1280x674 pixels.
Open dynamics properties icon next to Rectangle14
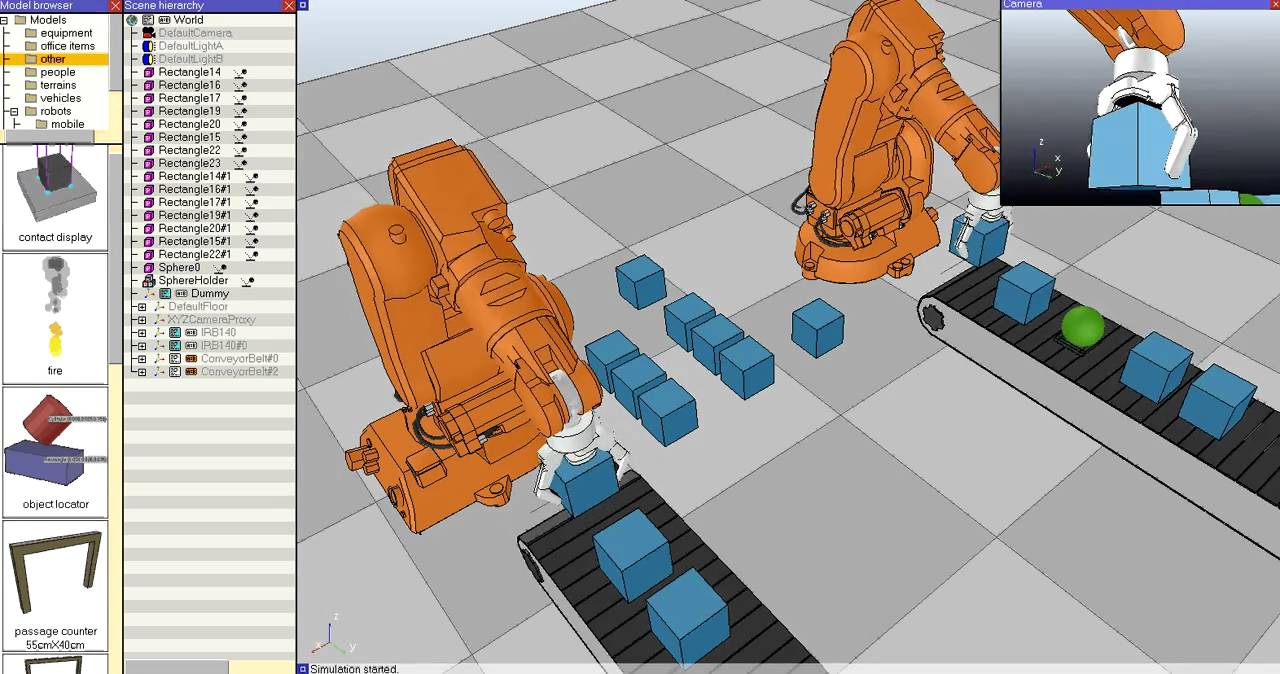click(x=240, y=72)
